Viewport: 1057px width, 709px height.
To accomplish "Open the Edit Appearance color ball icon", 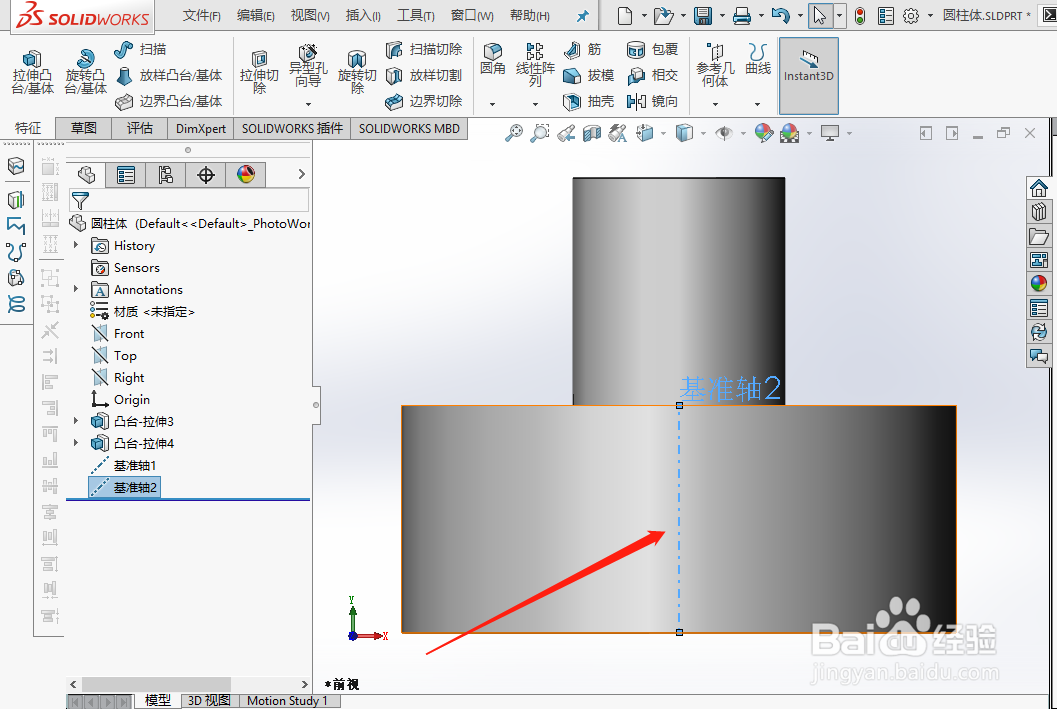I will 763,133.
